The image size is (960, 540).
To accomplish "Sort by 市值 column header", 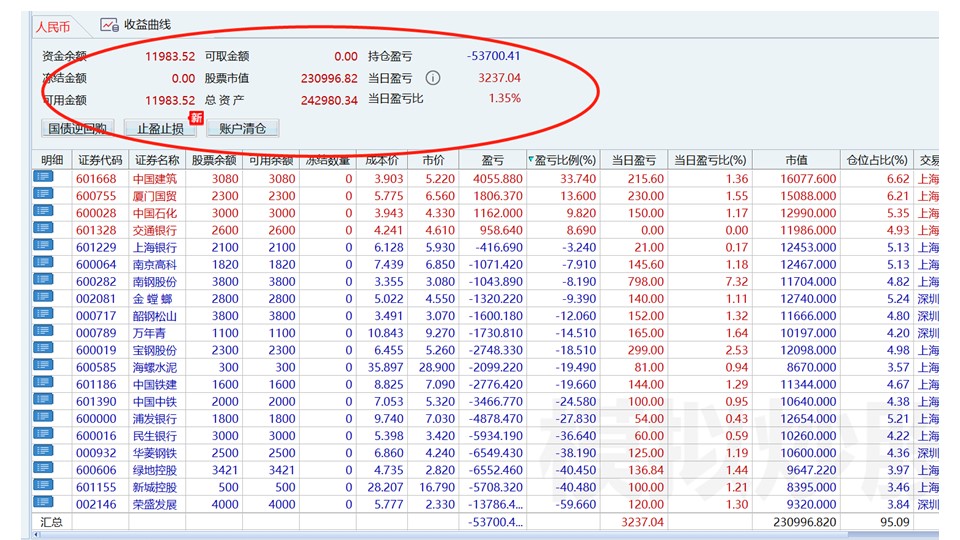I will coord(797,160).
